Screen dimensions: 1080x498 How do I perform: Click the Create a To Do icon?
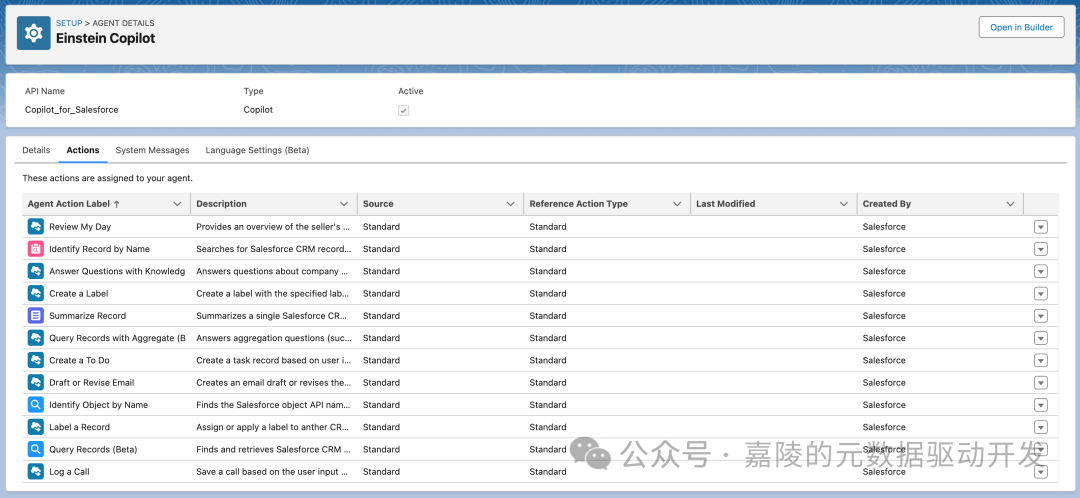click(x=36, y=360)
